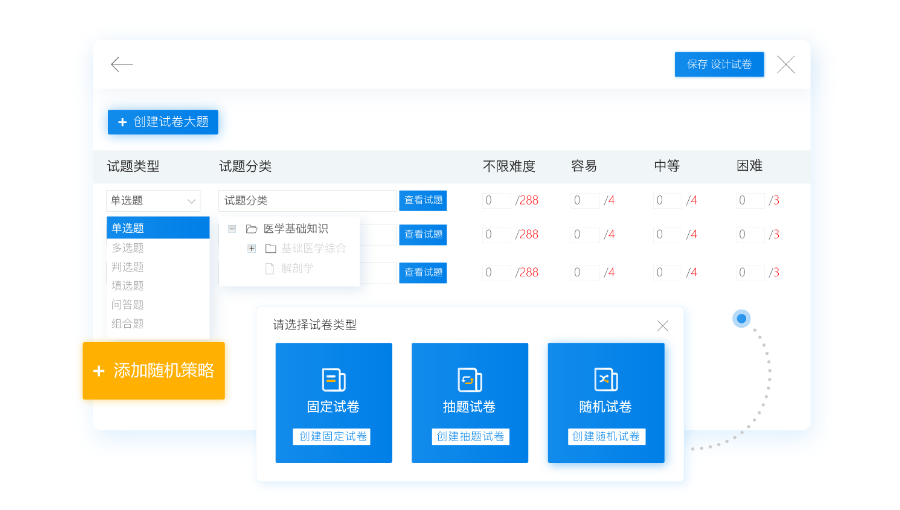Image resolution: width=900 pixels, height=510 pixels.
Task: Expand the 基础医学综合 tree node
Action: click(252, 248)
